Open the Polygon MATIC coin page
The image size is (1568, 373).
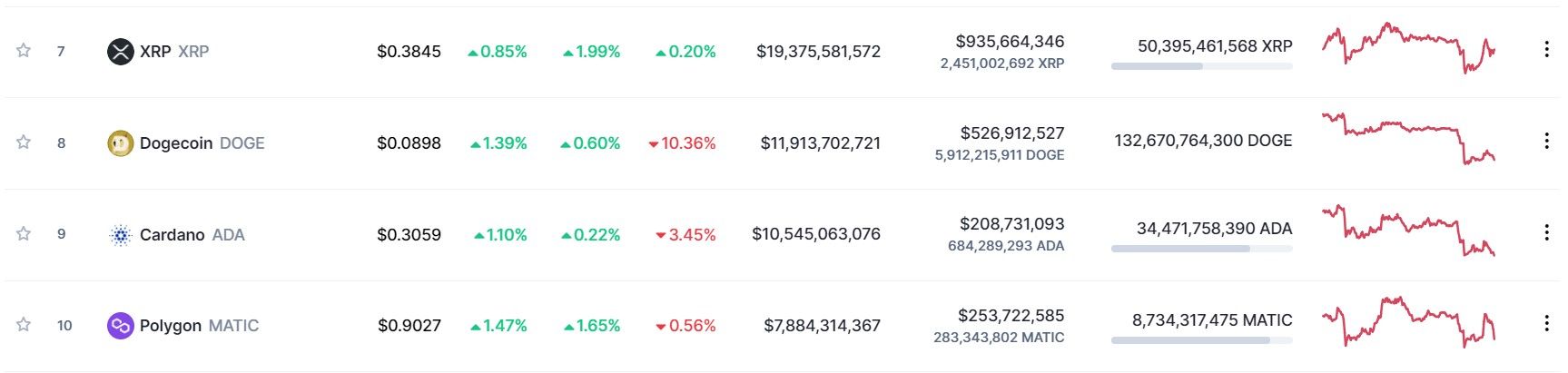199,326
